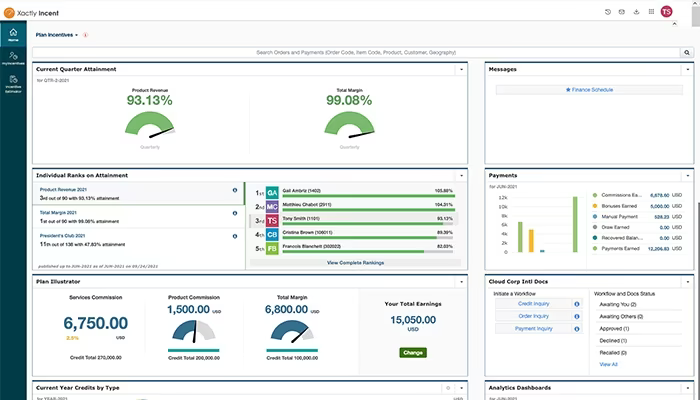This screenshot has width=700, height=400.
Task: Click the download icon in header
Action: [636, 12]
